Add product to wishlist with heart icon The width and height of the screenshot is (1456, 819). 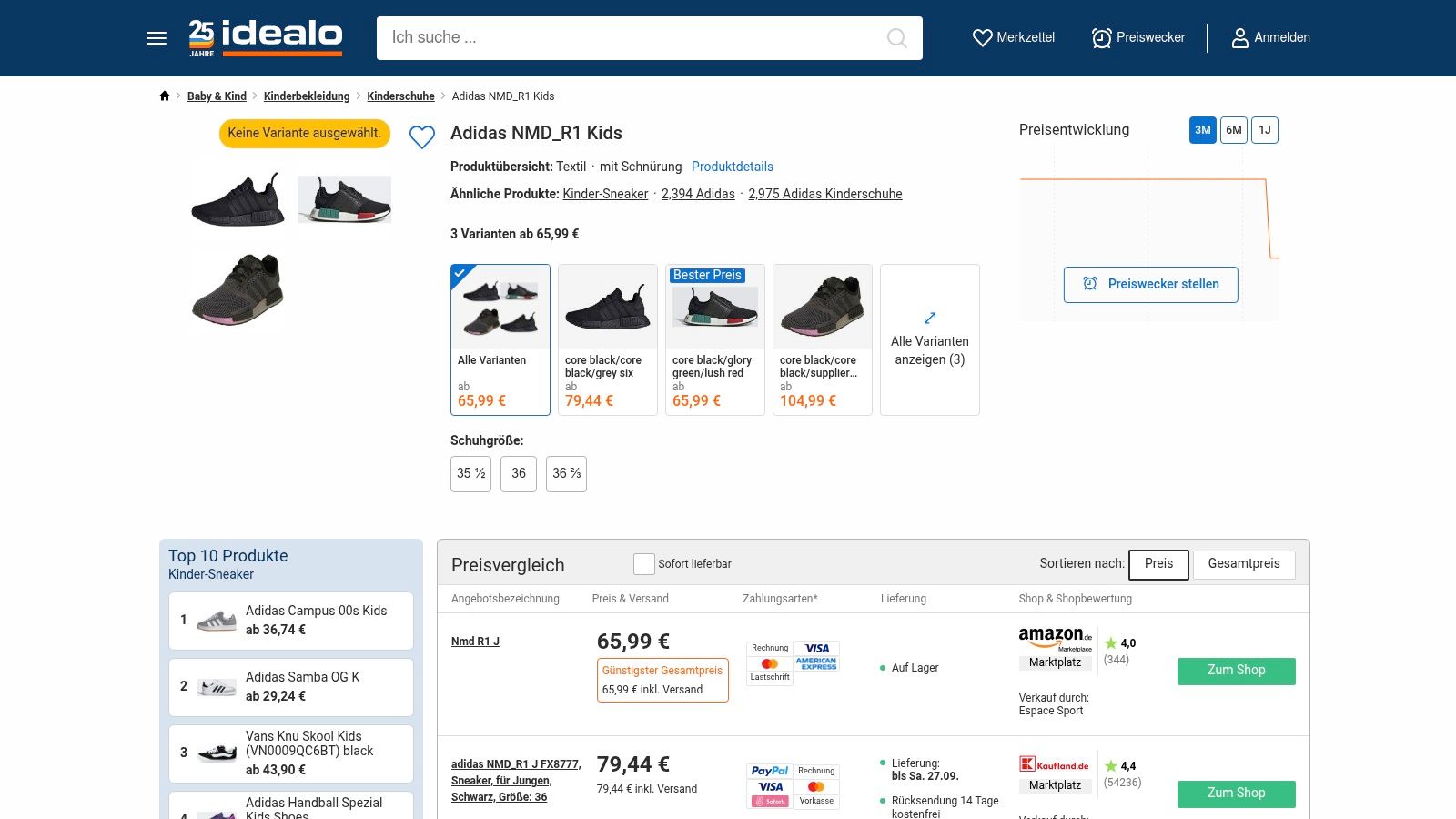click(422, 137)
